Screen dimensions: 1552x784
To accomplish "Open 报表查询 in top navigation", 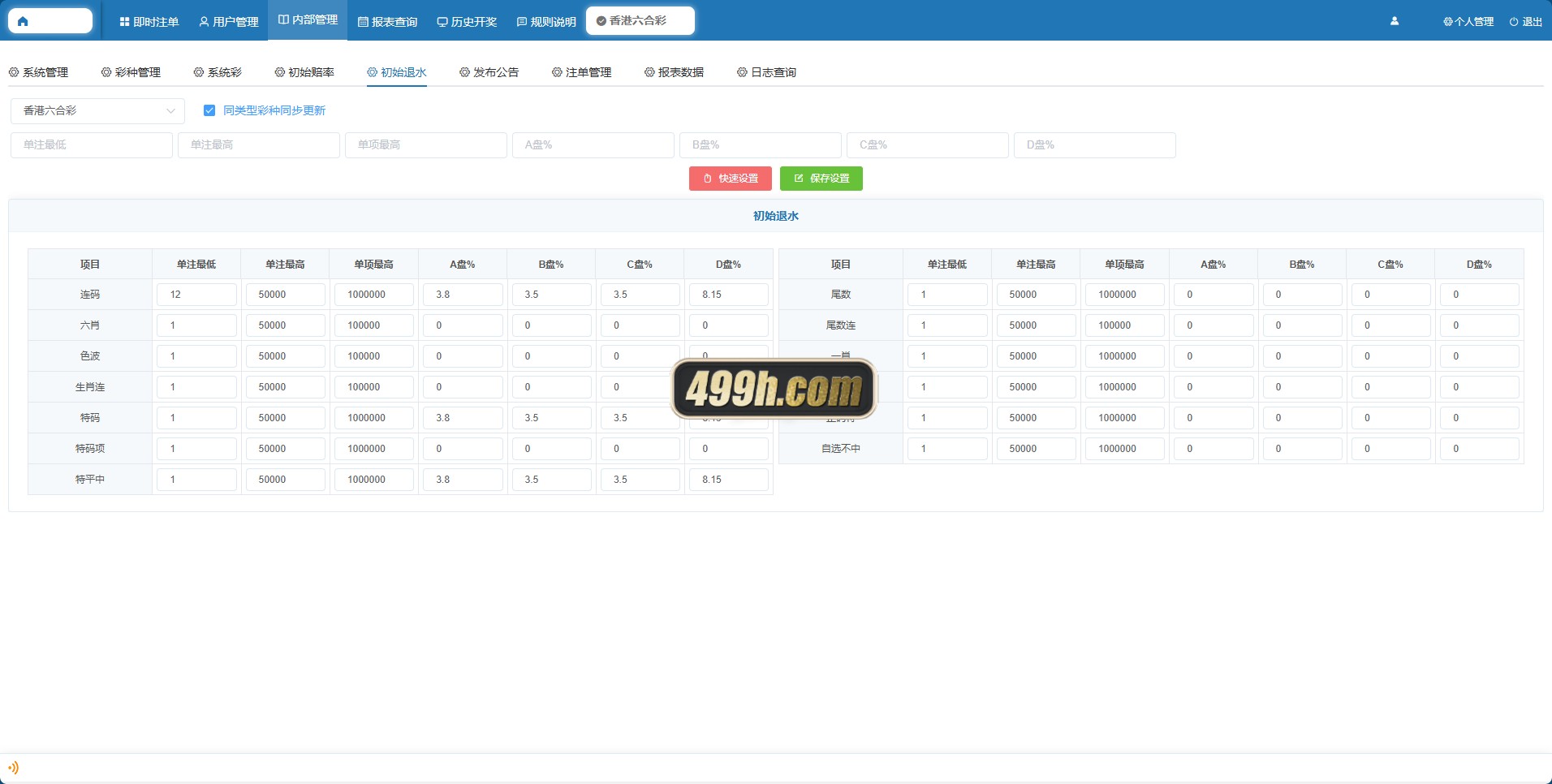I will pyautogui.click(x=387, y=22).
